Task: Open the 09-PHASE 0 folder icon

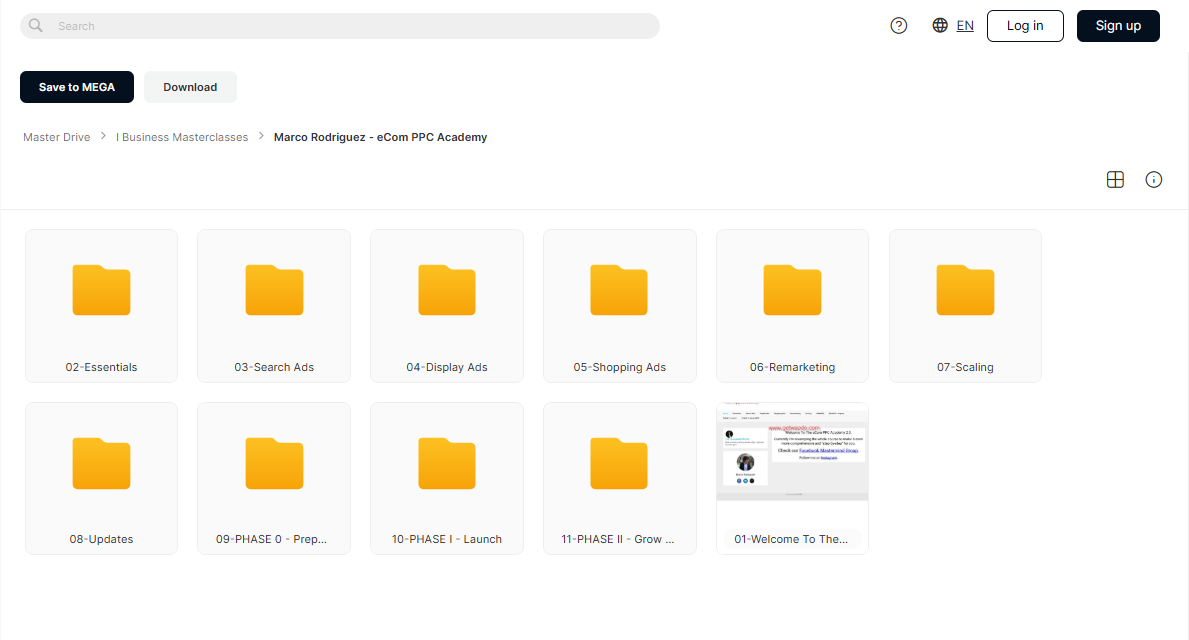Action: pos(275,463)
